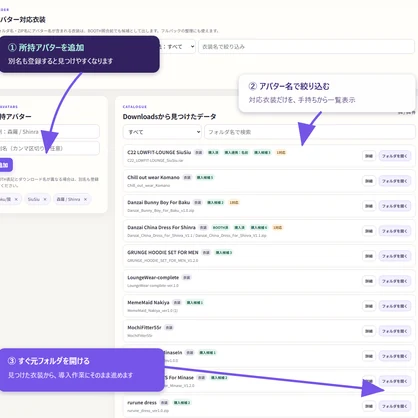Click file name rurune_dress_ver1.0.zip
The width and height of the screenshot is (418, 418).
[148, 410]
